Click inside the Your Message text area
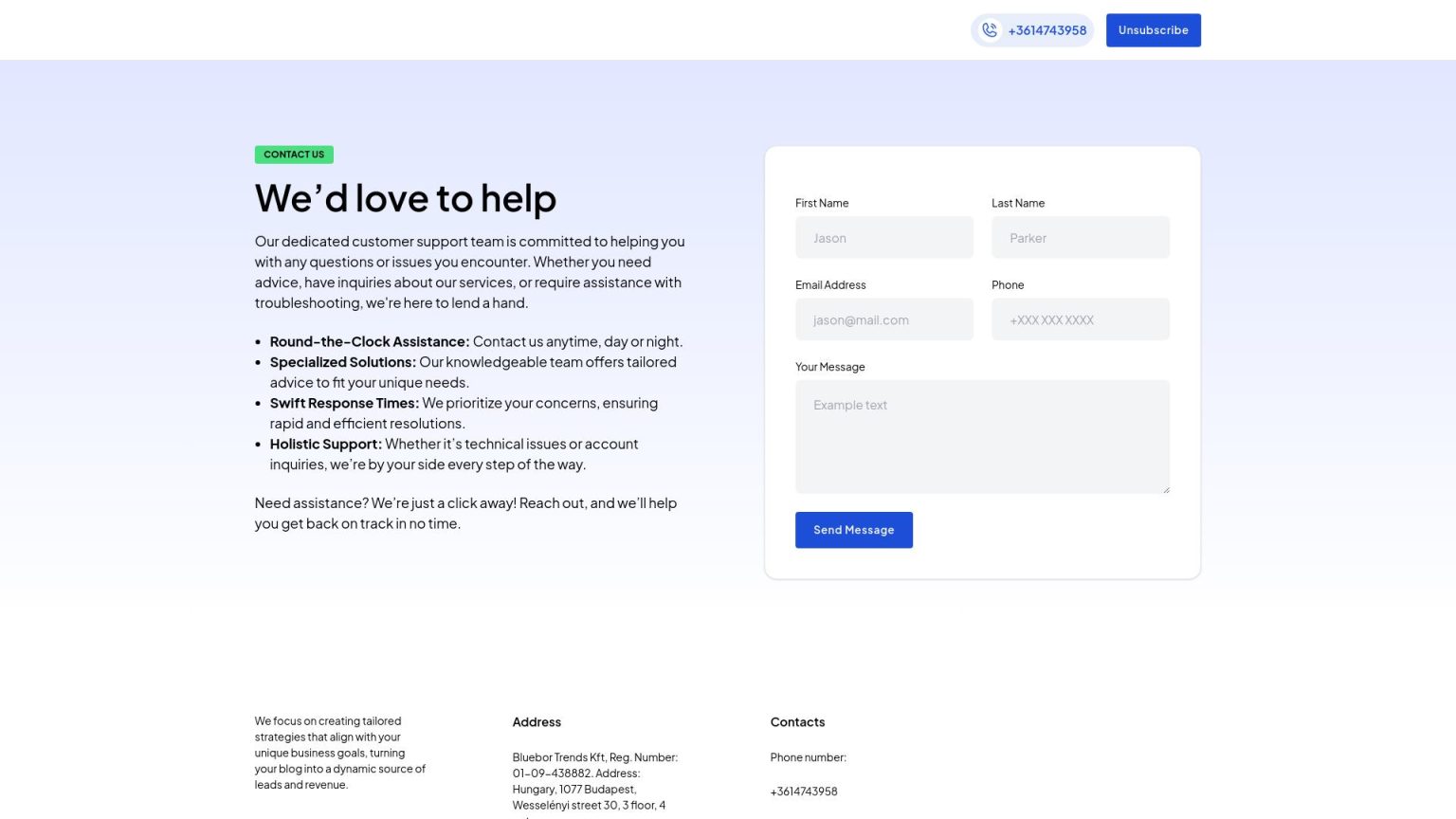Image resolution: width=1456 pixels, height=819 pixels. 981,436
